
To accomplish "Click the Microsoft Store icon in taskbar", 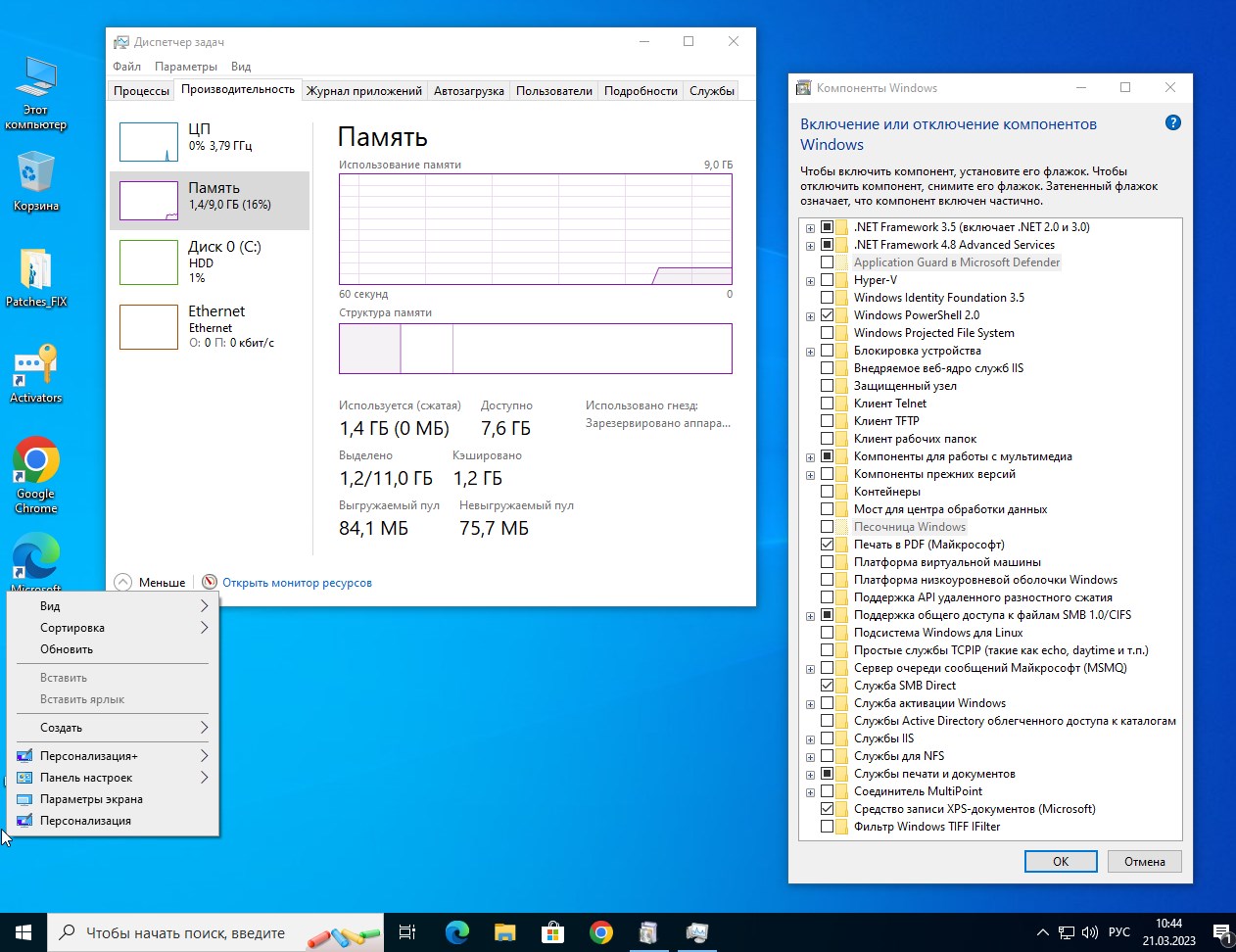I will [x=552, y=932].
